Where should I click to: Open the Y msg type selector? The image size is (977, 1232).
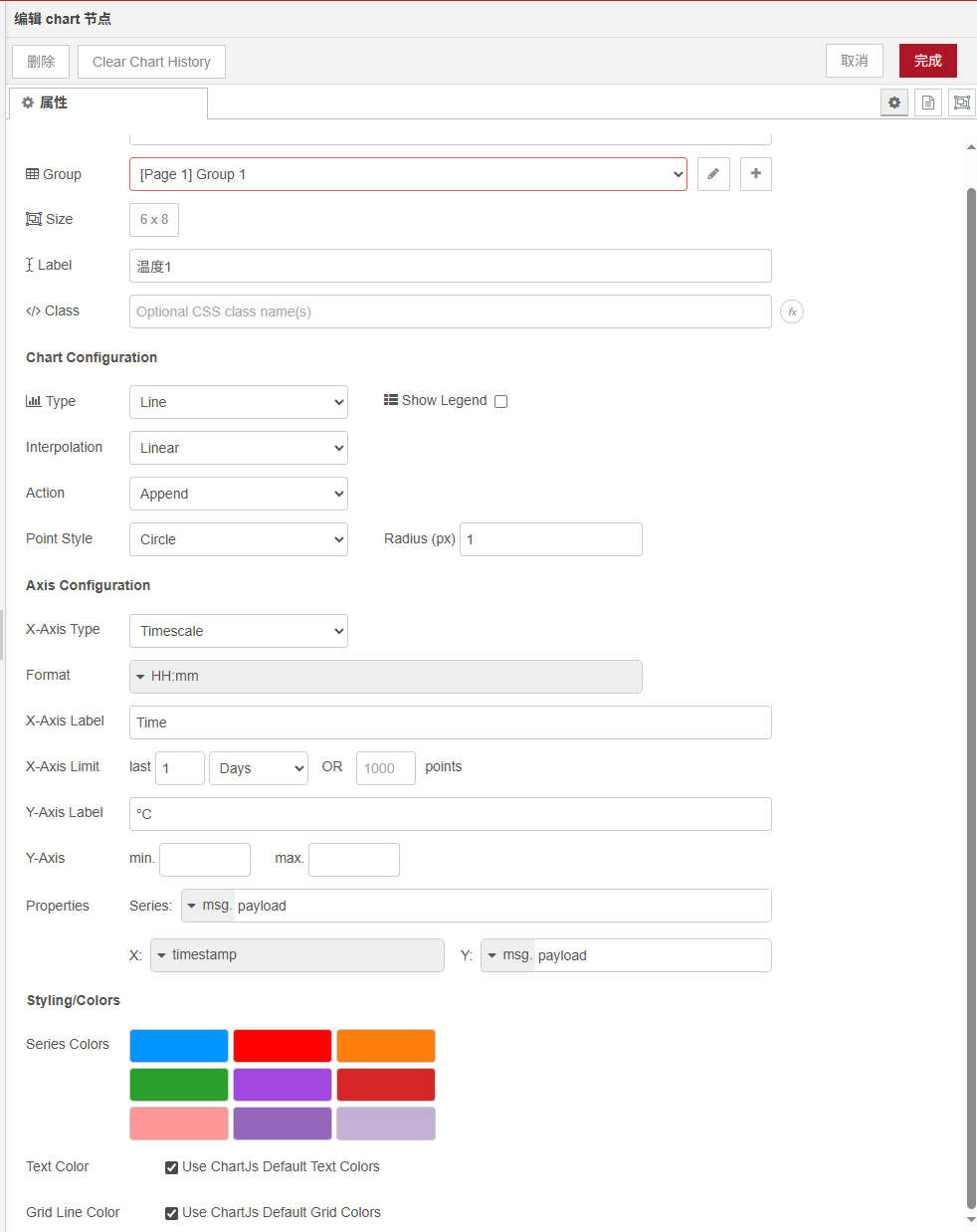508,955
